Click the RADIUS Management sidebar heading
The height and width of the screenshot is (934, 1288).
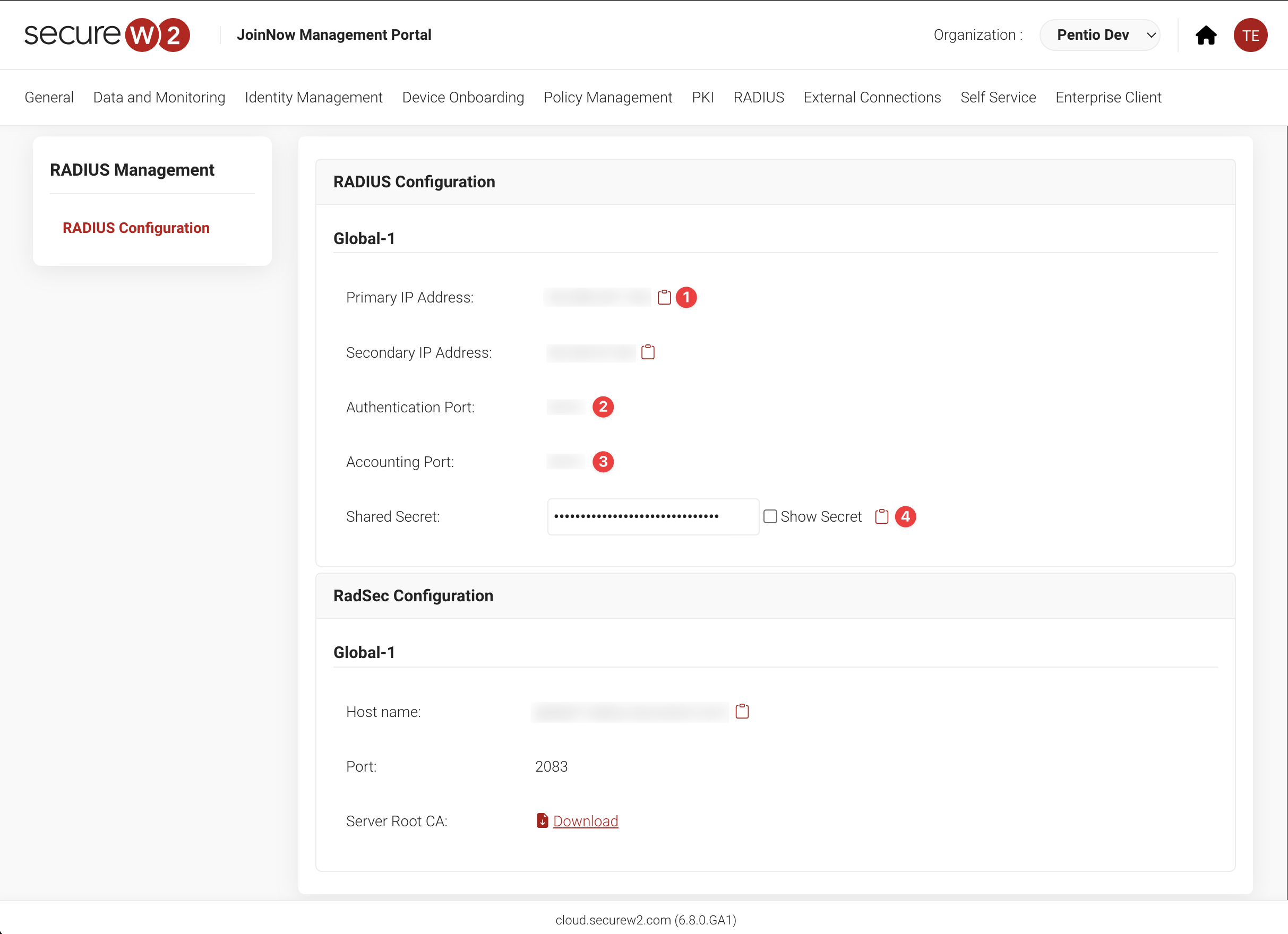click(132, 170)
